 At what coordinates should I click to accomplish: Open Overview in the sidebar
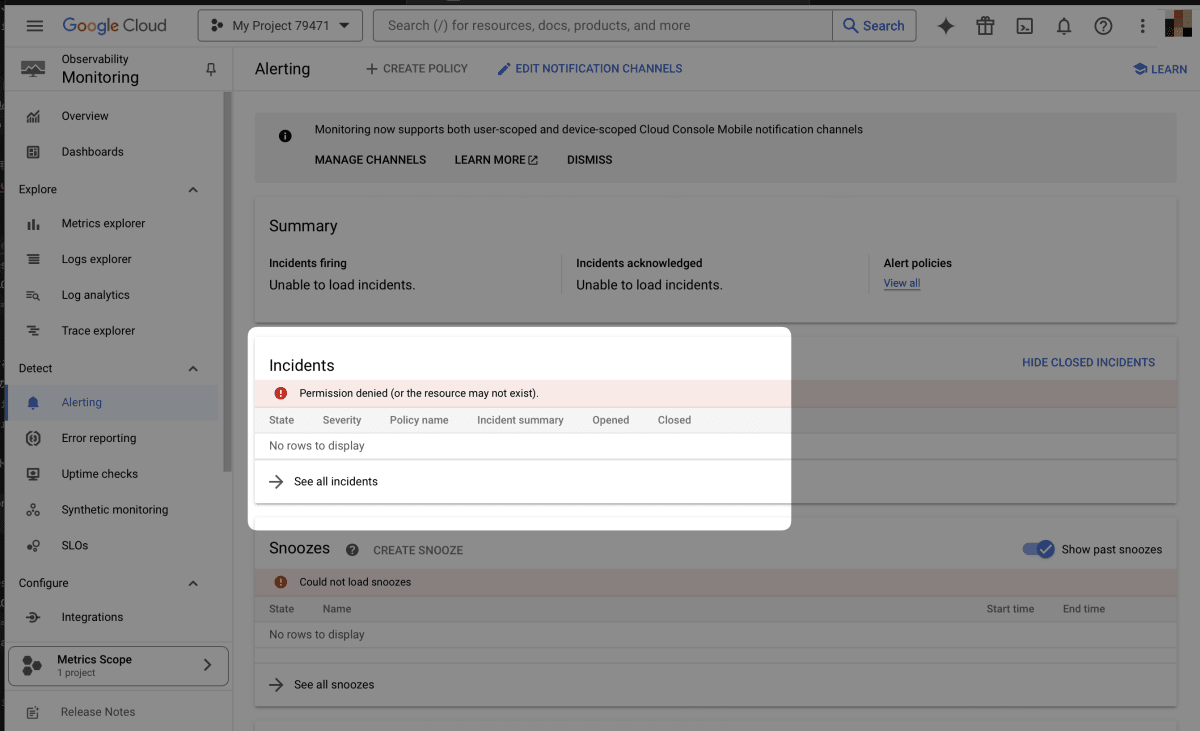pos(85,116)
